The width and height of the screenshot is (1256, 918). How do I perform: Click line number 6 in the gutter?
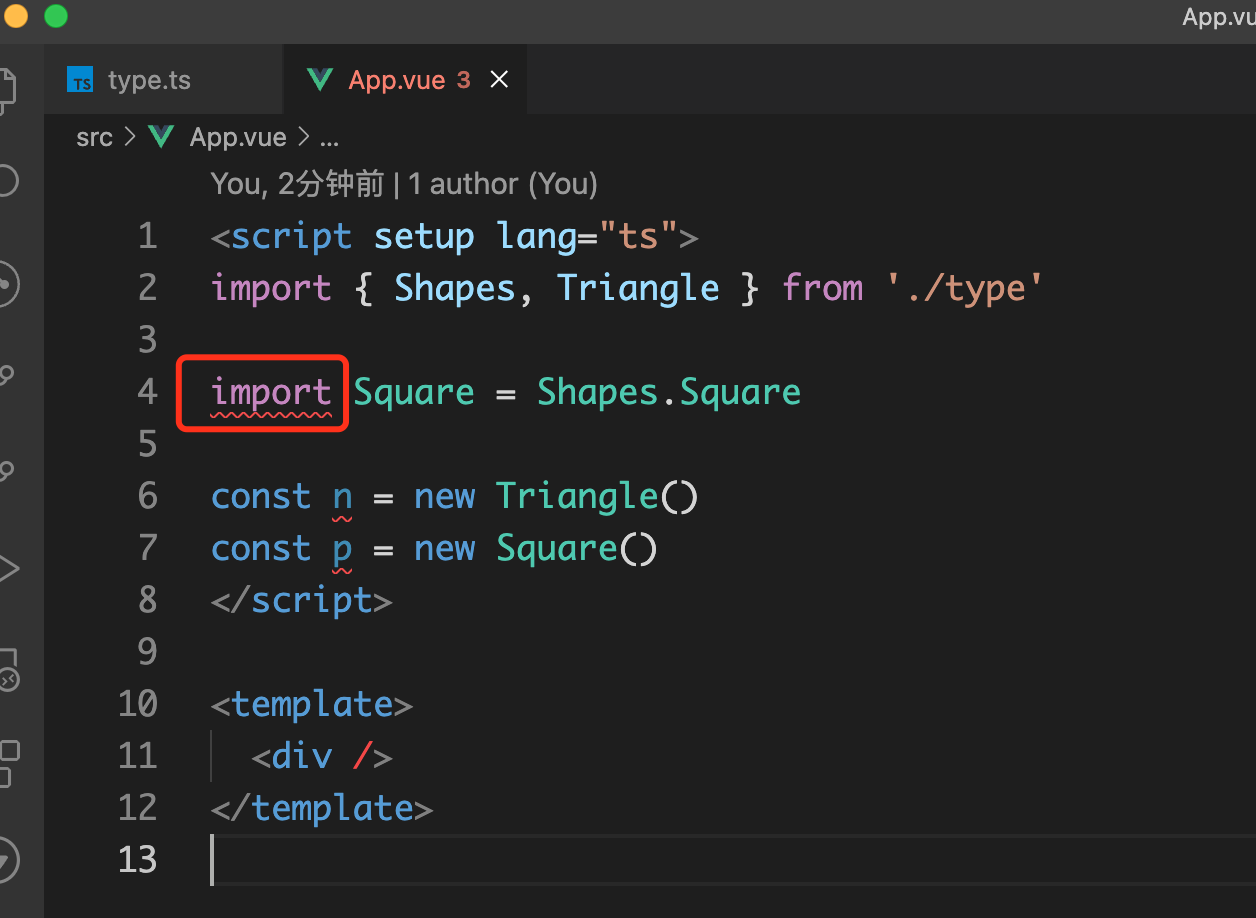click(146, 495)
